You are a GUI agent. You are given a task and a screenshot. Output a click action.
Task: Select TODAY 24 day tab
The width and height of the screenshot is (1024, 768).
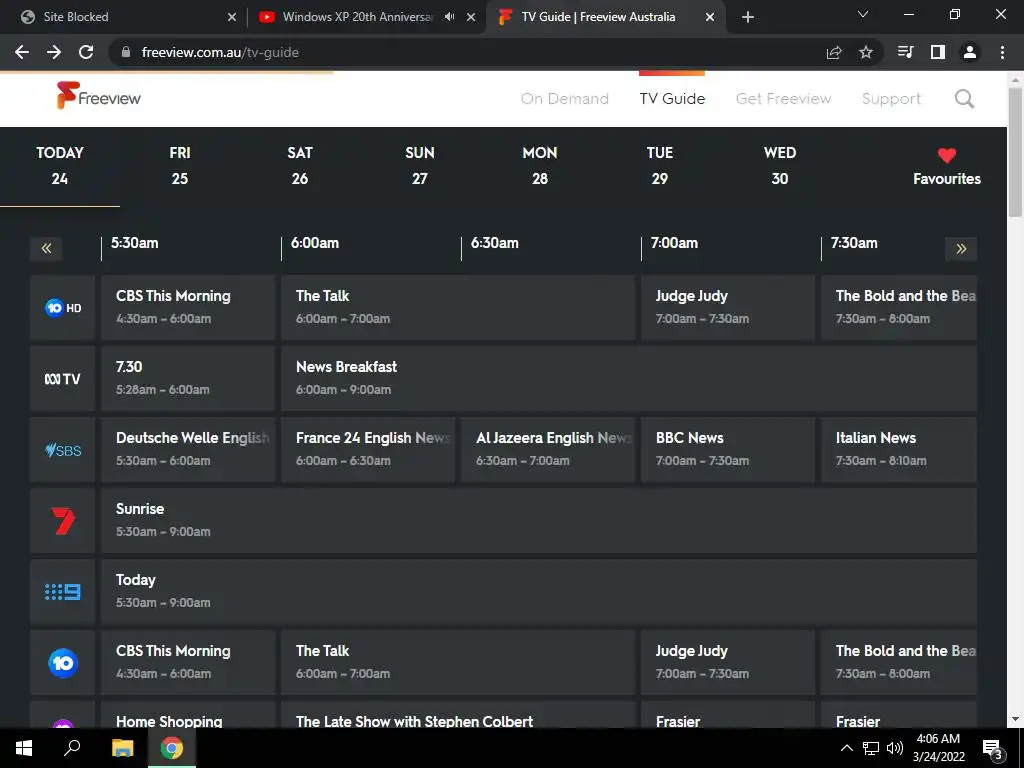click(60, 165)
